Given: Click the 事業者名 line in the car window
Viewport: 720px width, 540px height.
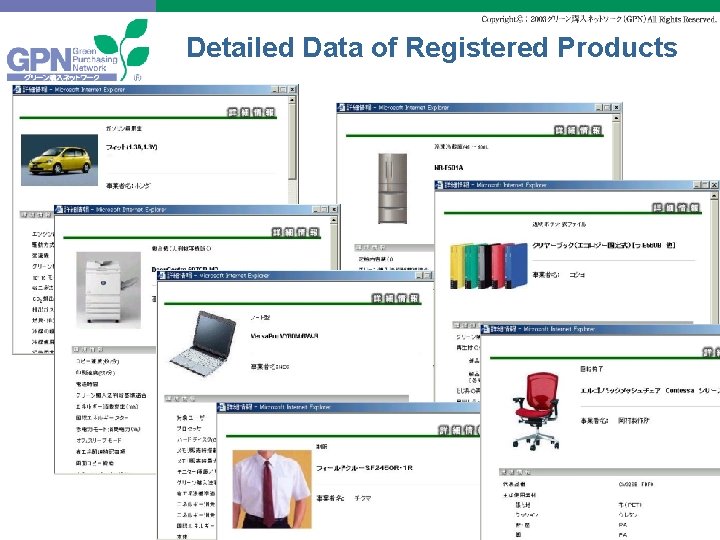Looking at the screenshot, I should [x=128, y=186].
